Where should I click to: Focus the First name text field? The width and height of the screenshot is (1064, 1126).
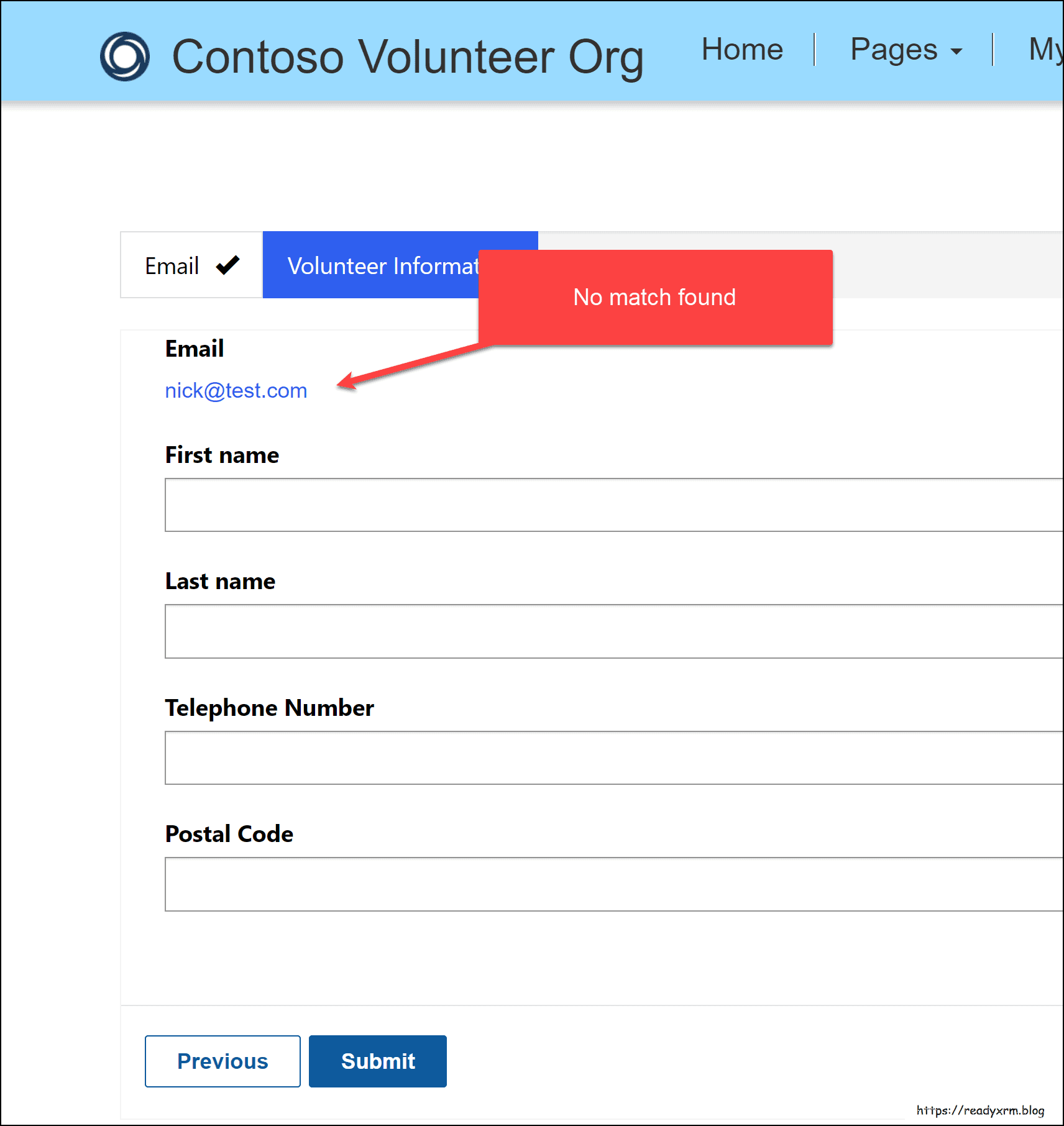(613, 505)
